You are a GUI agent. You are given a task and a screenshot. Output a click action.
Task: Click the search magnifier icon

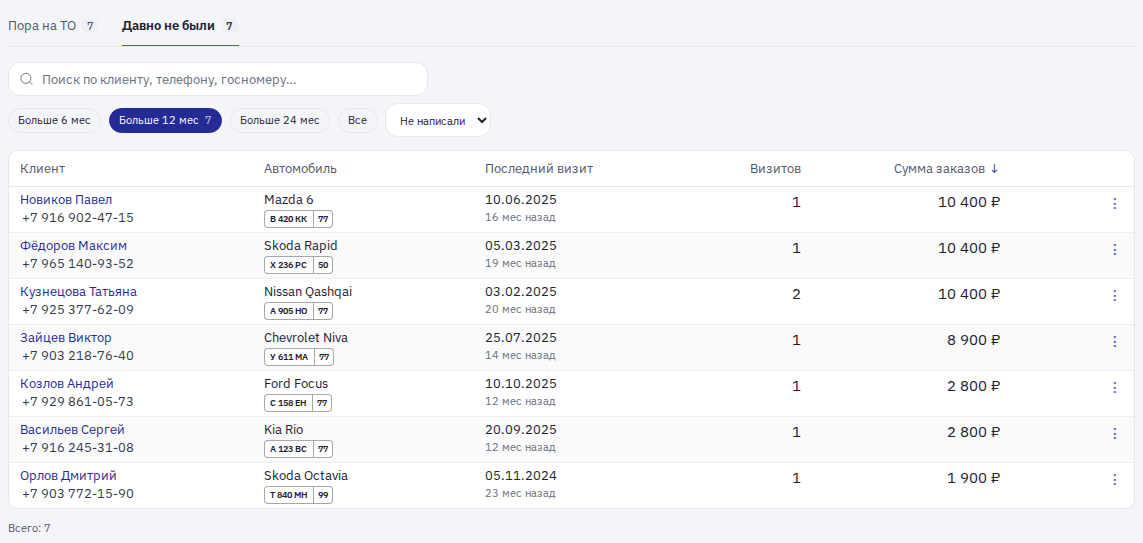click(27, 79)
